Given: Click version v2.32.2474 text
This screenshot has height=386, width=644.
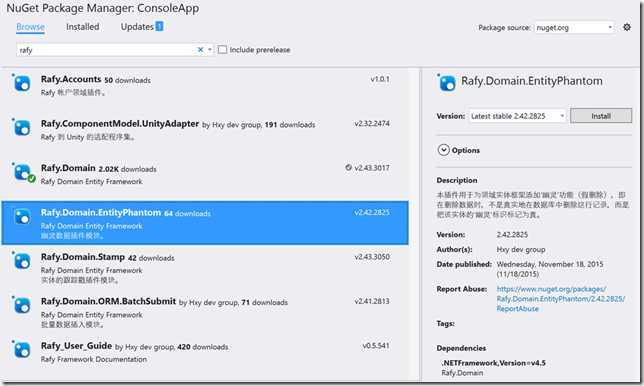Looking at the screenshot, I should 372,123.
